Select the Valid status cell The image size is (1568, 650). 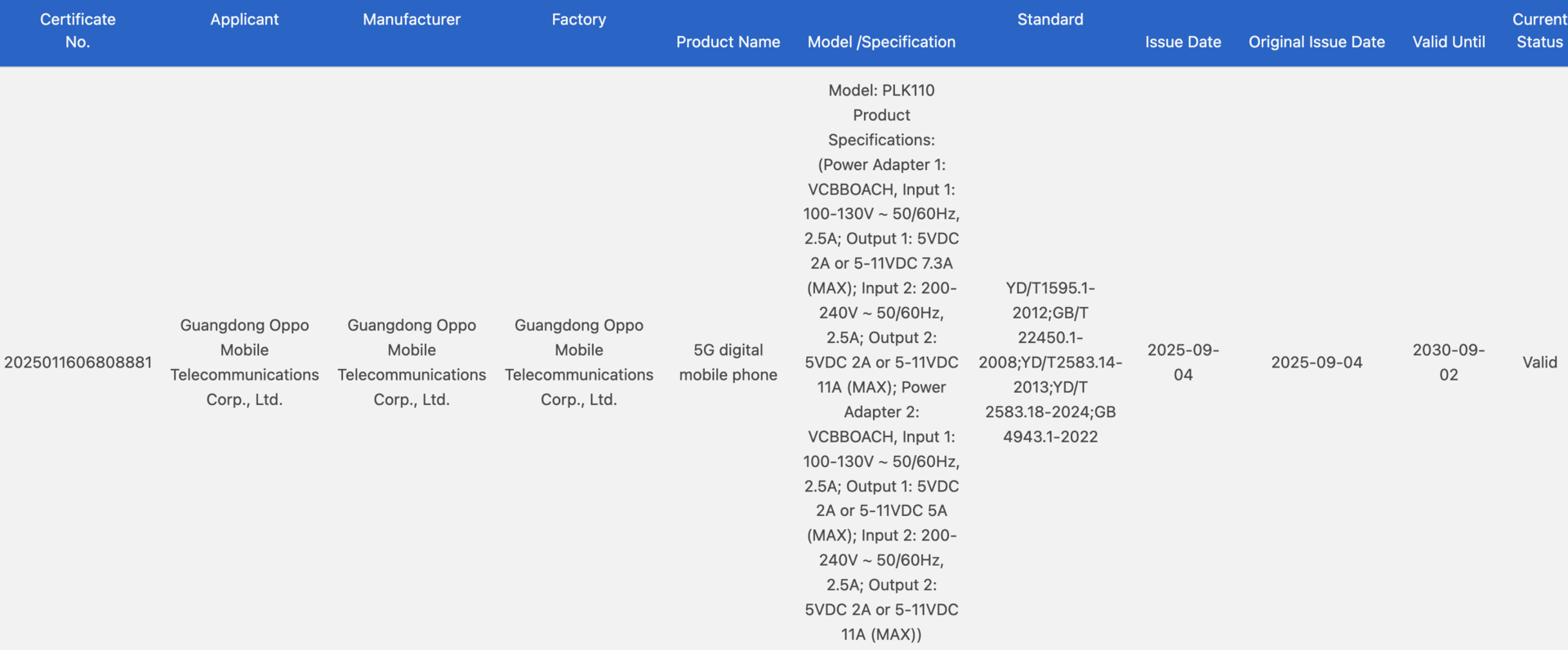click(x=1539, y=363)
